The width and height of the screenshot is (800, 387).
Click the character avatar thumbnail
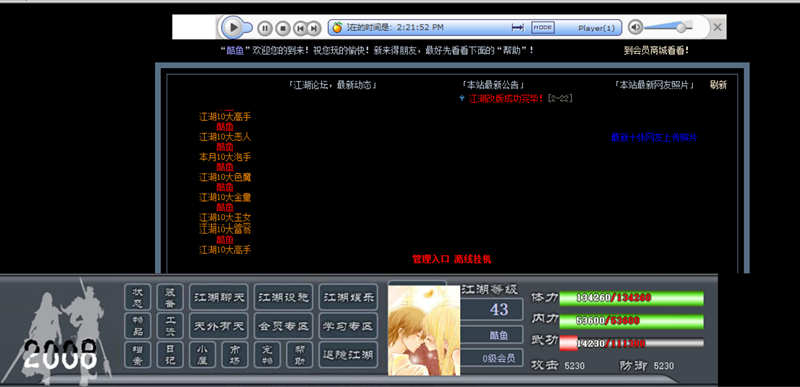(x=424, y=330)
